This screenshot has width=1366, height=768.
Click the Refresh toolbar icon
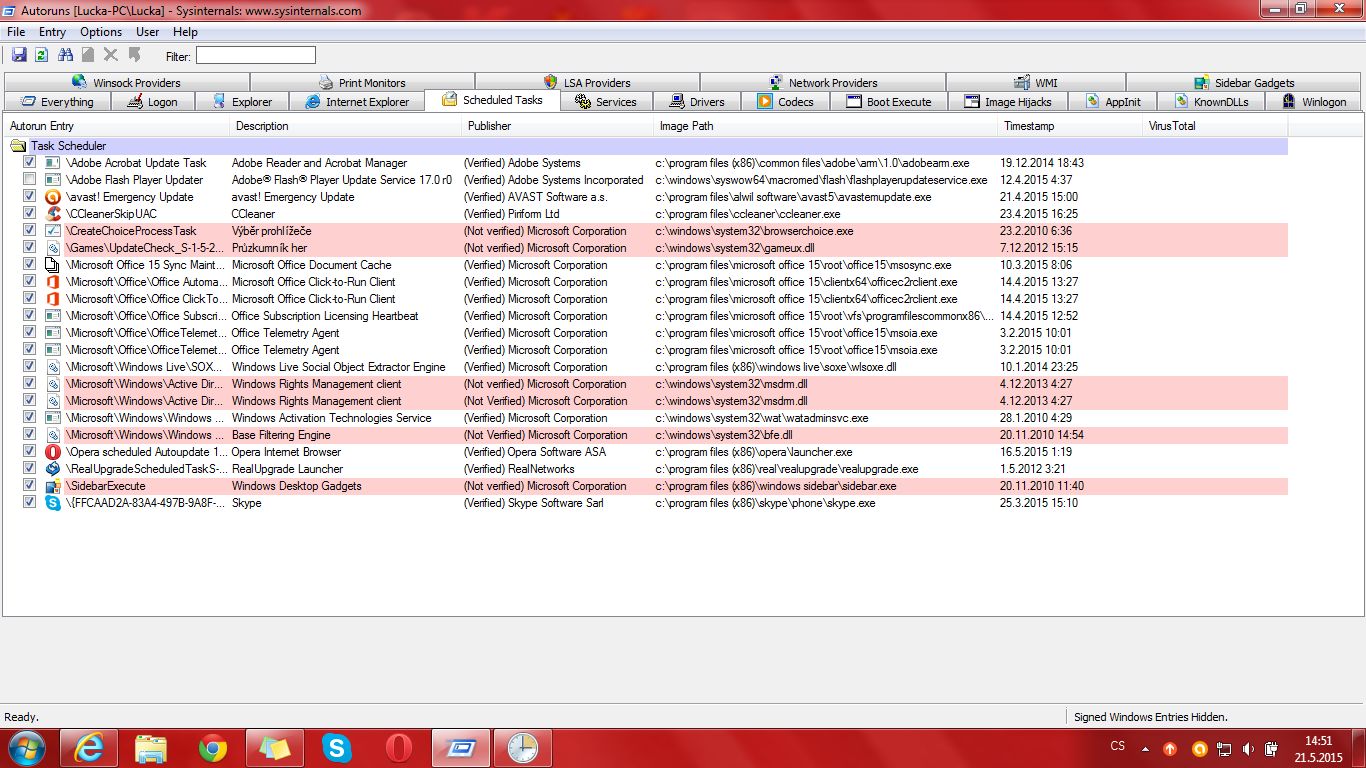pos(42,55)
